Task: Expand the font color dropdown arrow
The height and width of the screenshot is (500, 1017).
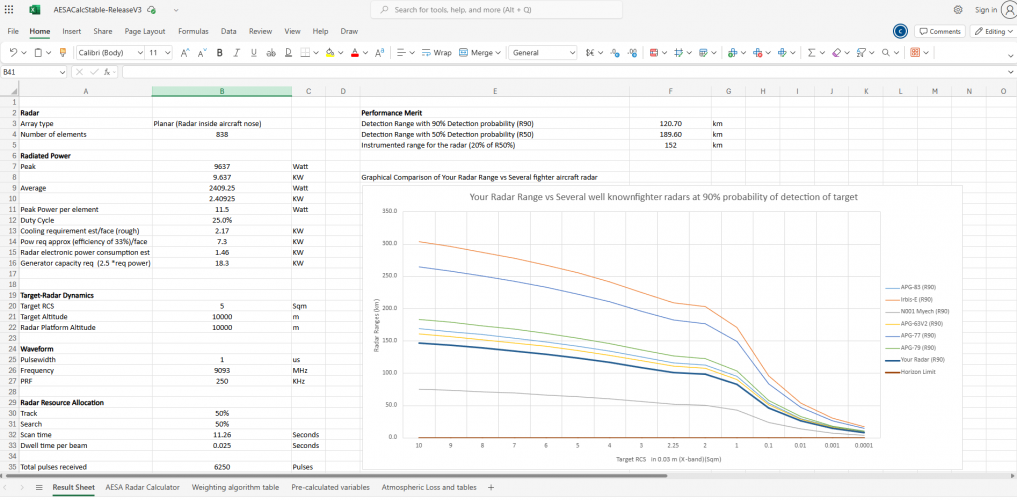Action: pyautogui.click(x=365, y=53)
